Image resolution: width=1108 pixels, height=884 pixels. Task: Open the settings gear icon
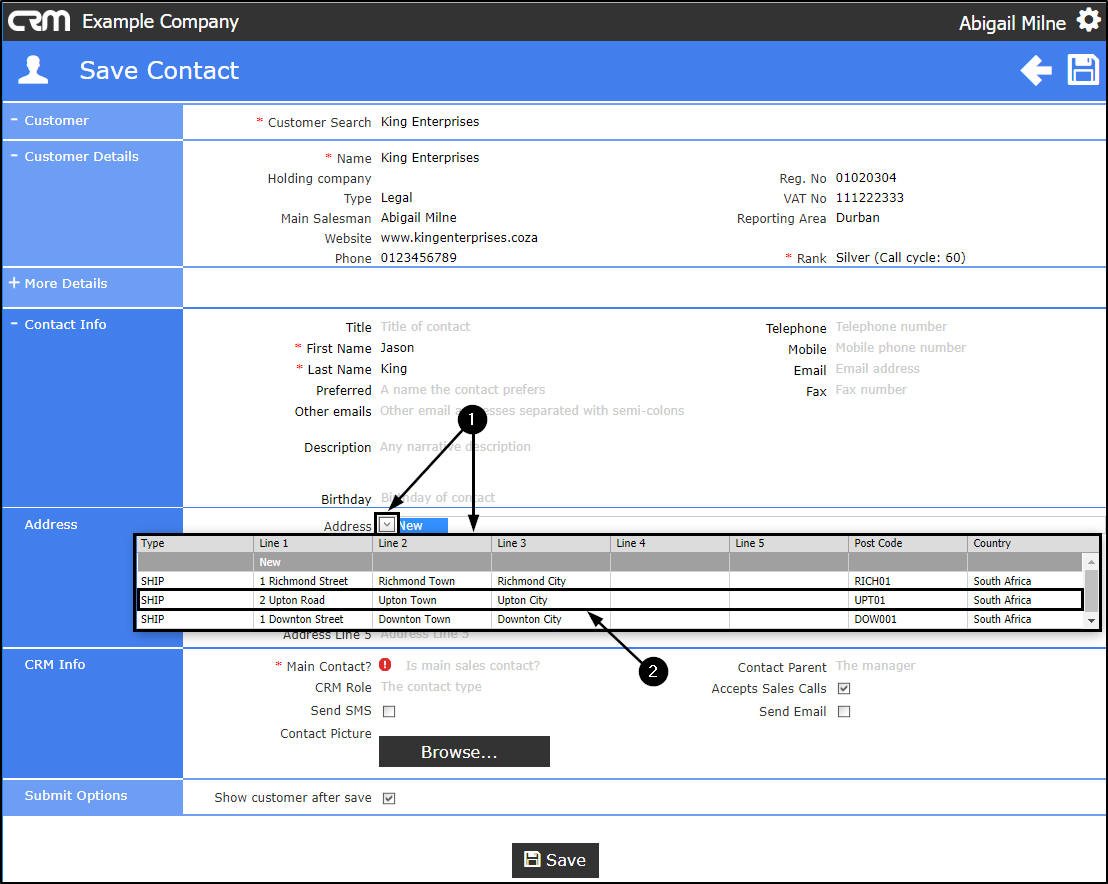1088,20
